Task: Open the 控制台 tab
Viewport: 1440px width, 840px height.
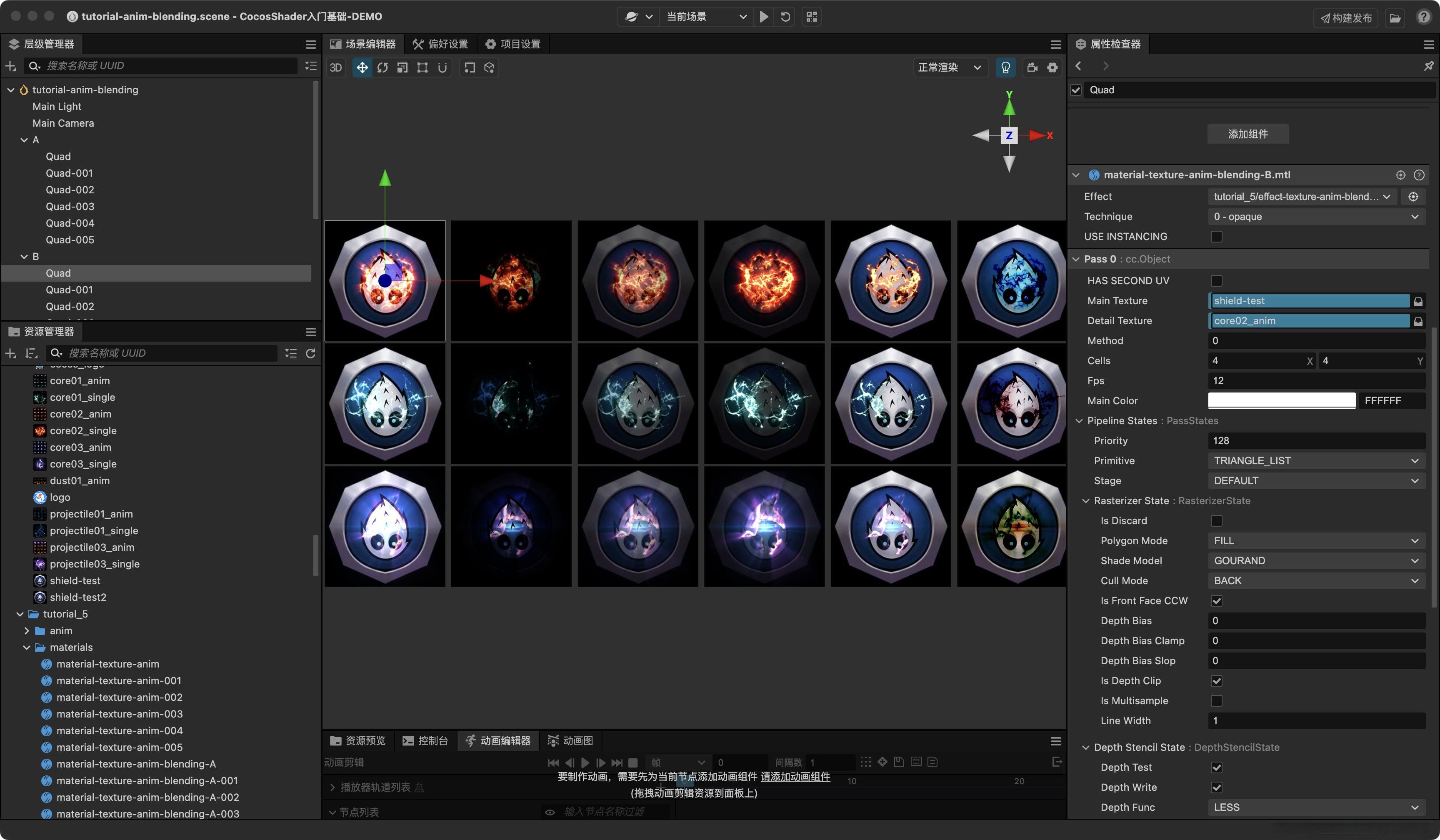Action: click(425, 741)
